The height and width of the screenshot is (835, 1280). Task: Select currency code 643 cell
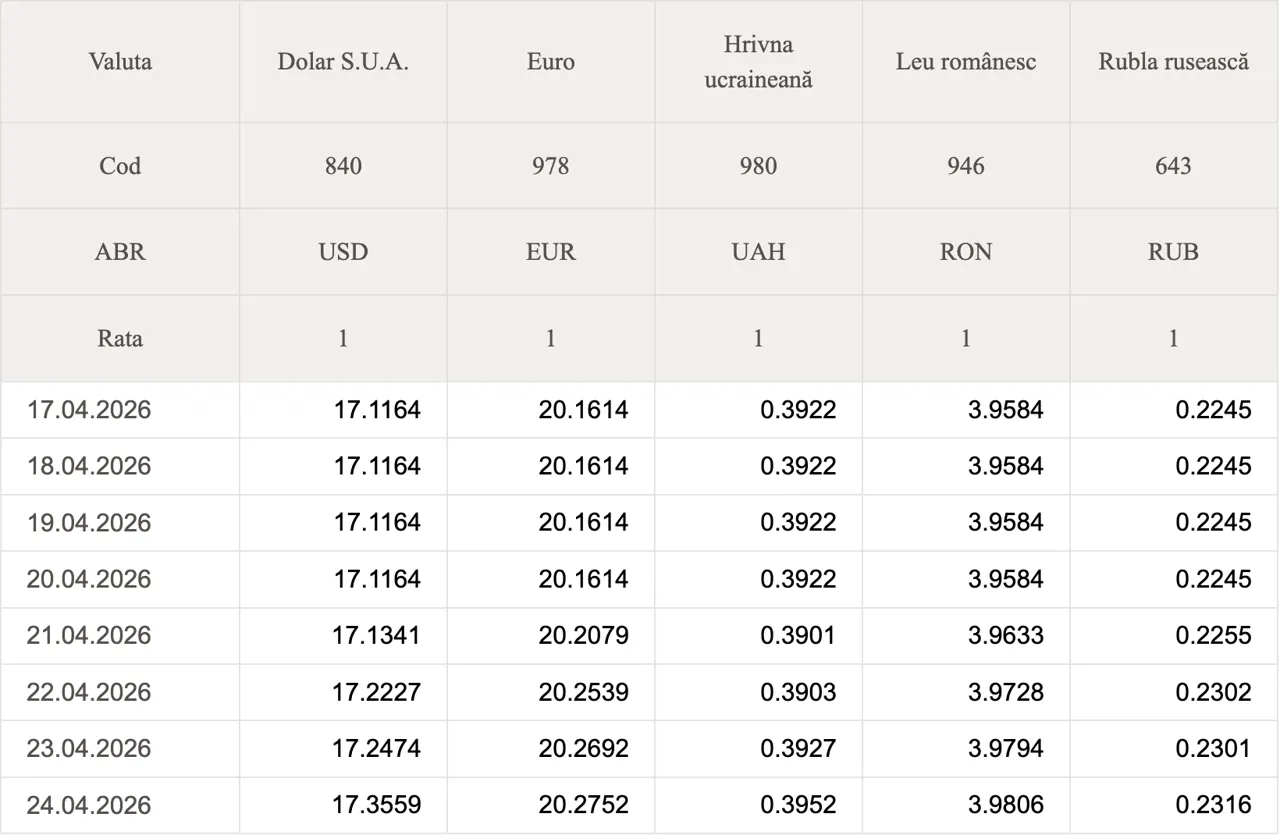1174,166
